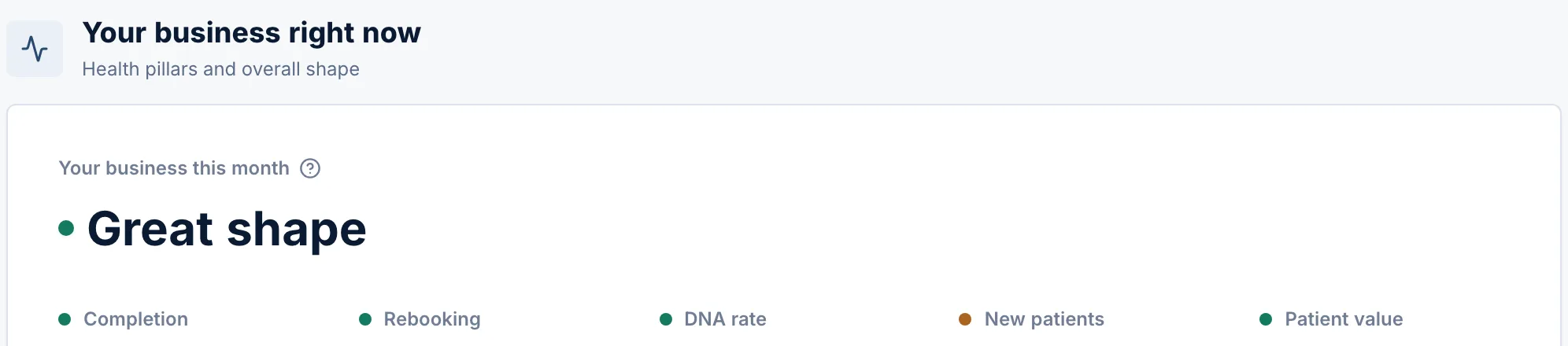Click the Your business this month label
The image size is (1568, 346).
point(174,168)
